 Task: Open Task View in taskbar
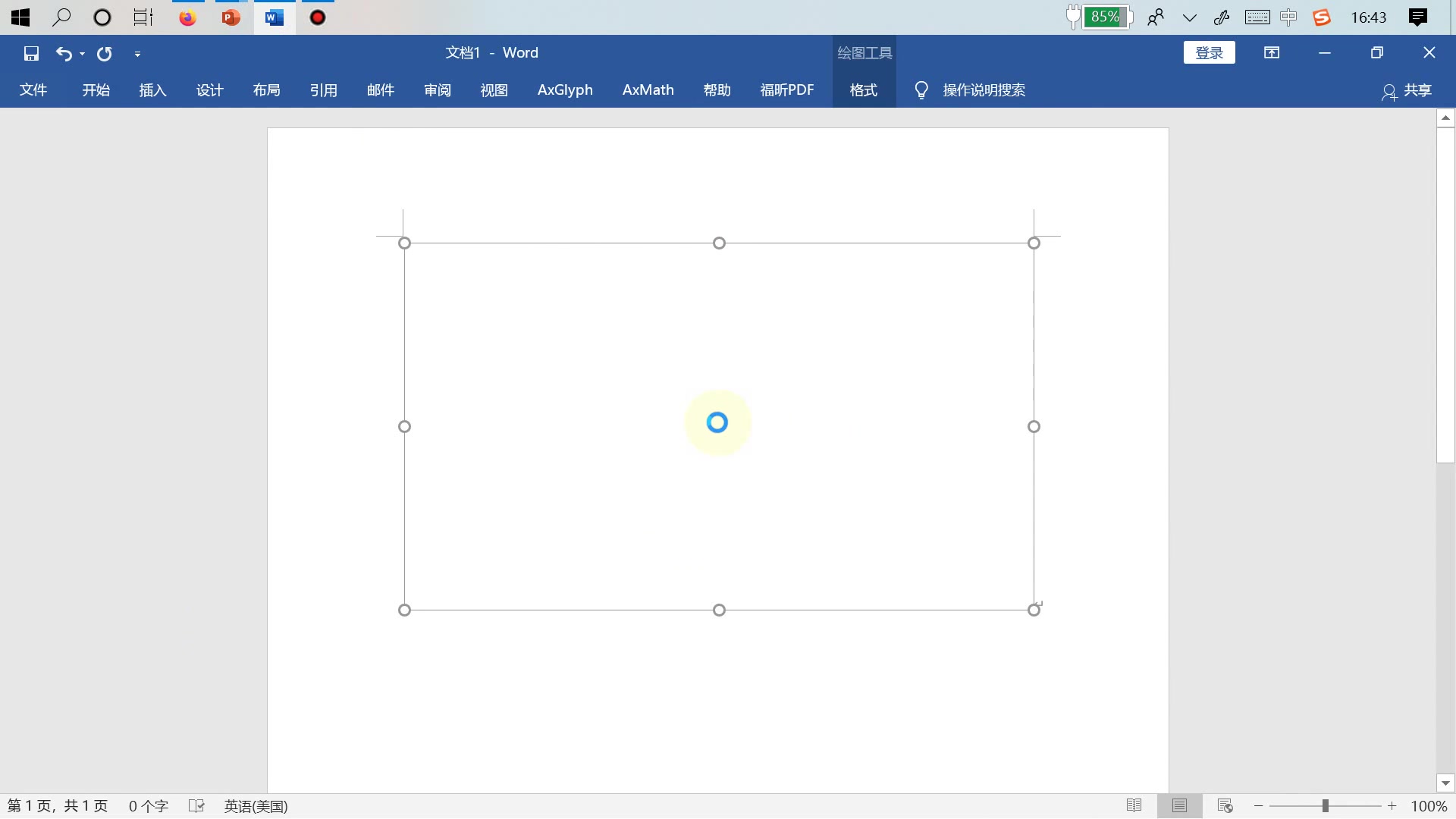click(143, 17)
